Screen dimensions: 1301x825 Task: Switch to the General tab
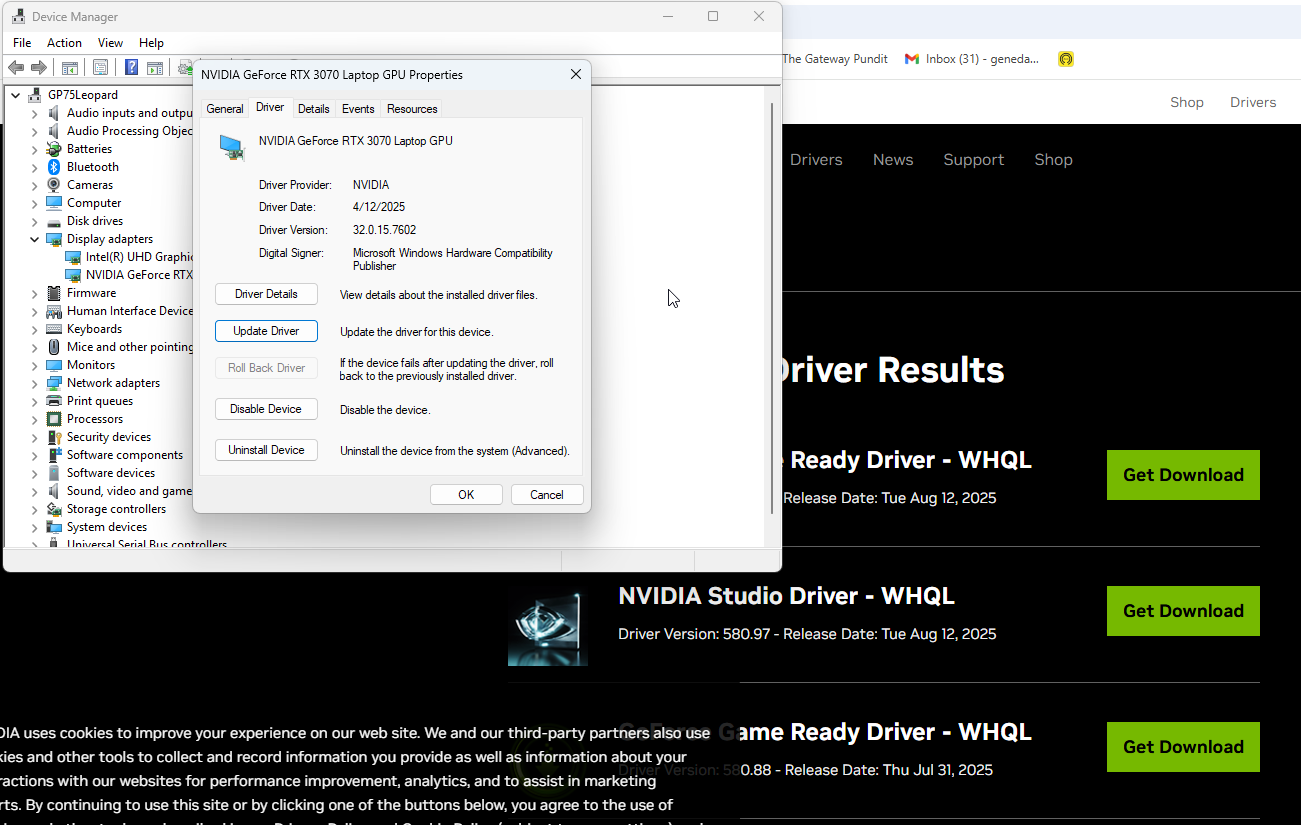225,109
